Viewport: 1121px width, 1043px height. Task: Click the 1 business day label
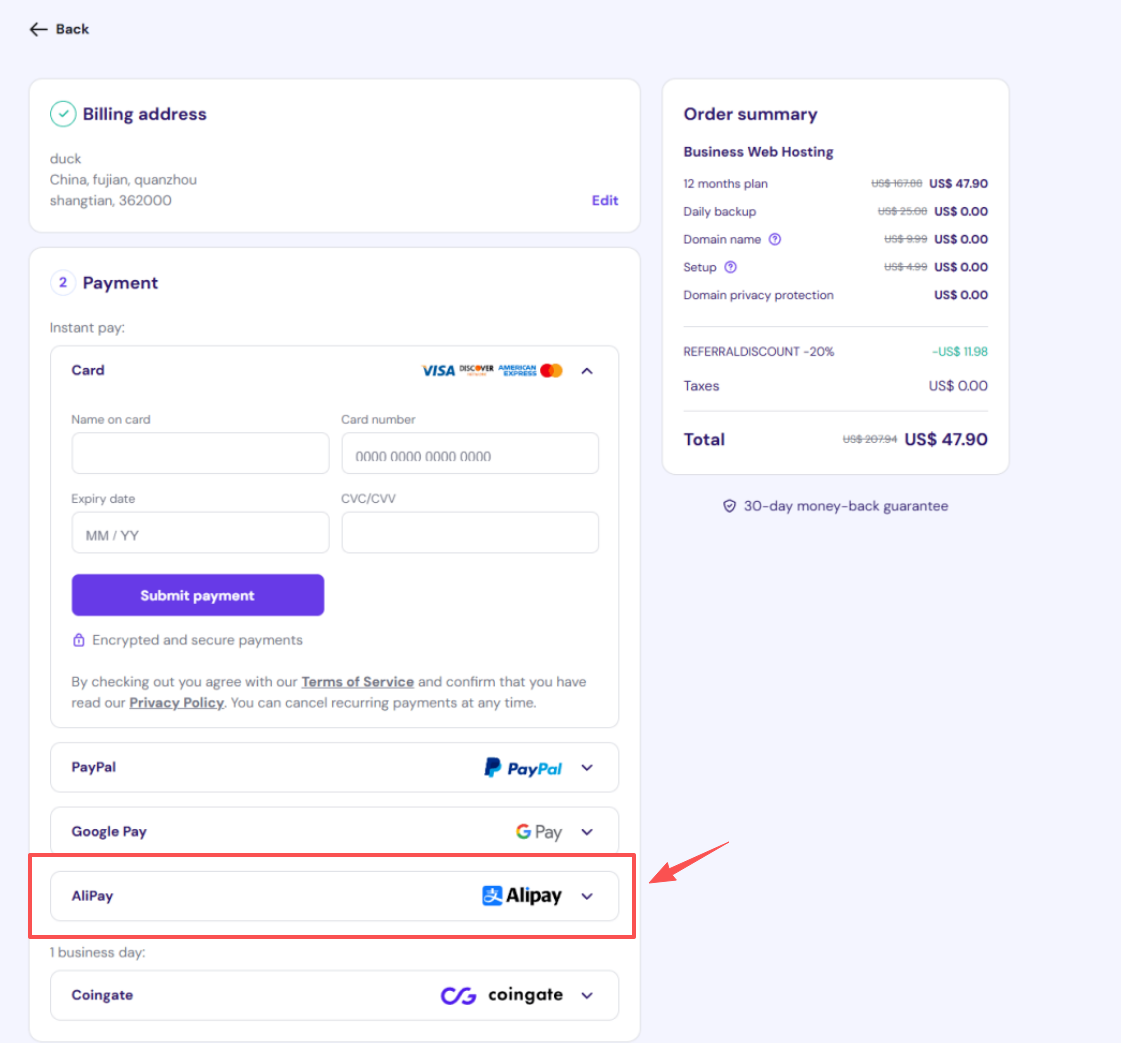(97, 952)
